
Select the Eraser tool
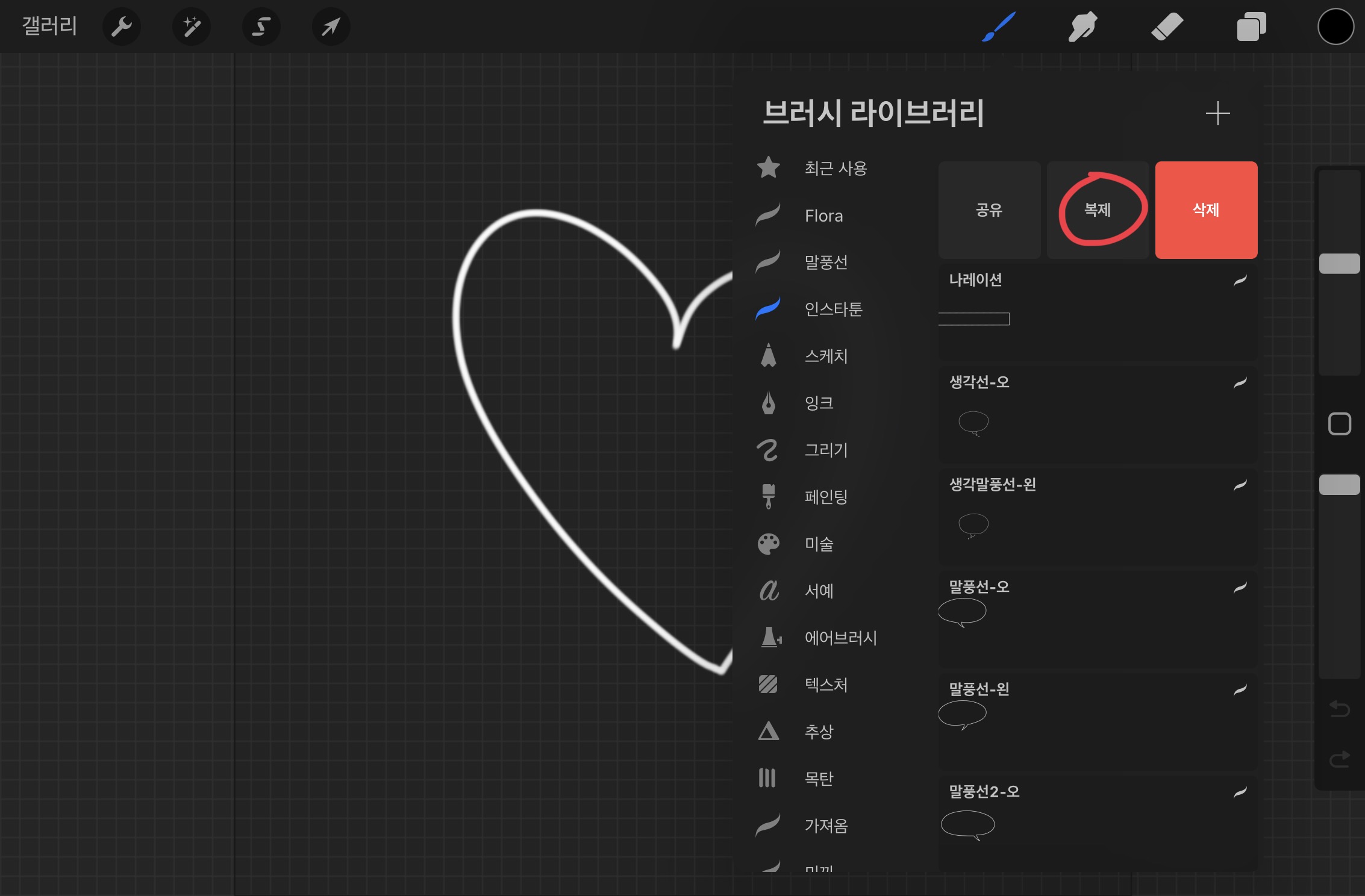[1167, 26]
